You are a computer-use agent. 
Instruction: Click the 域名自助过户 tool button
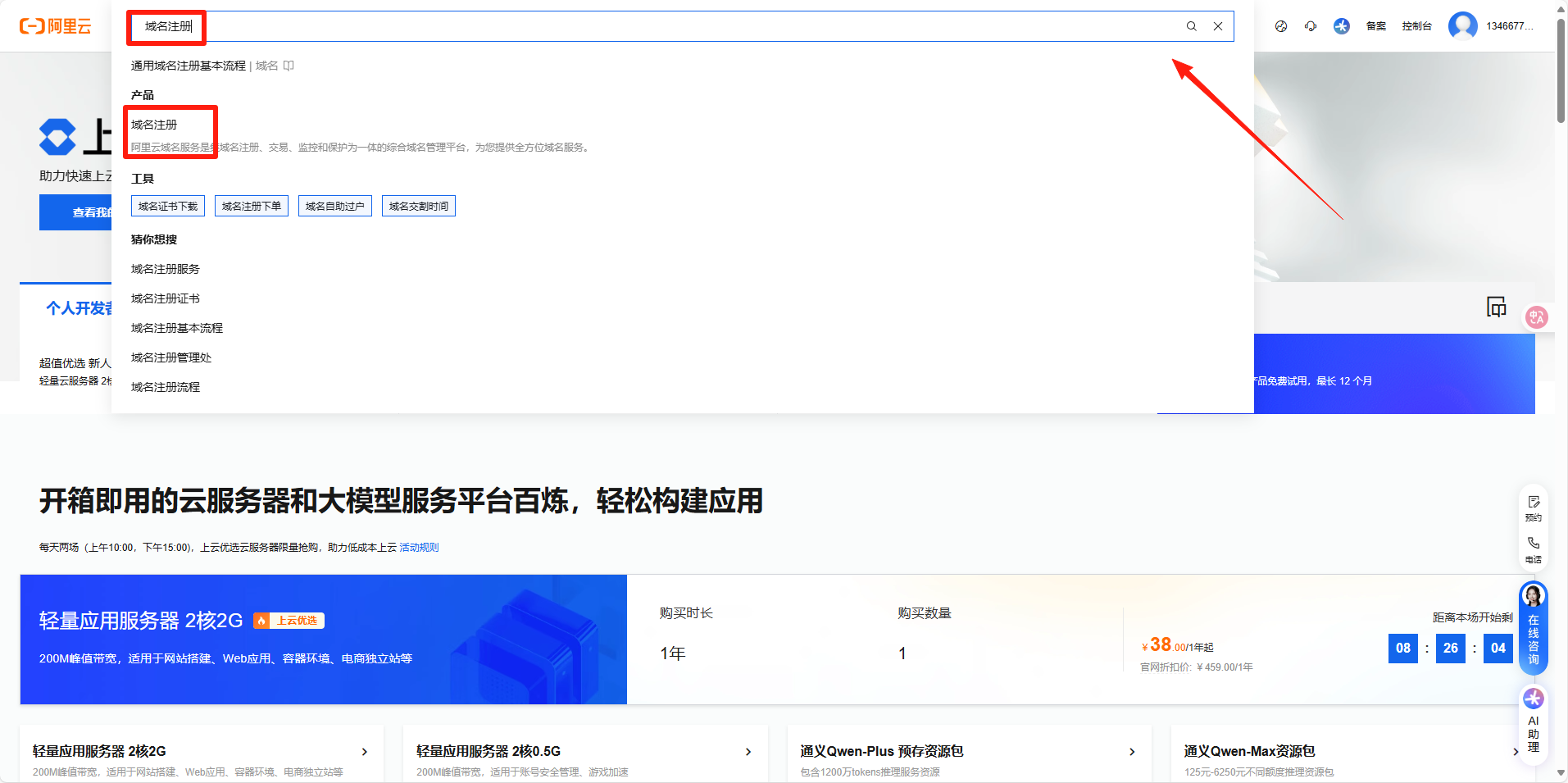pos(335,206)
